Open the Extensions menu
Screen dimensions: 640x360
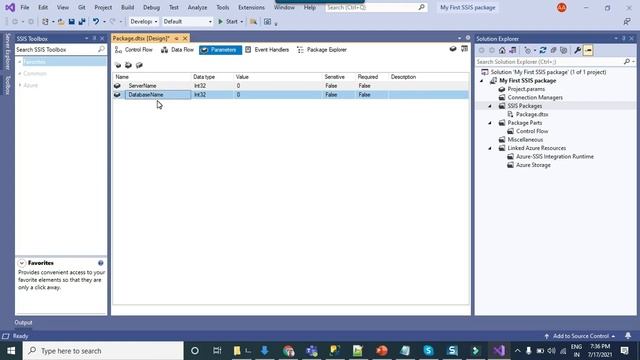(251, 7)
